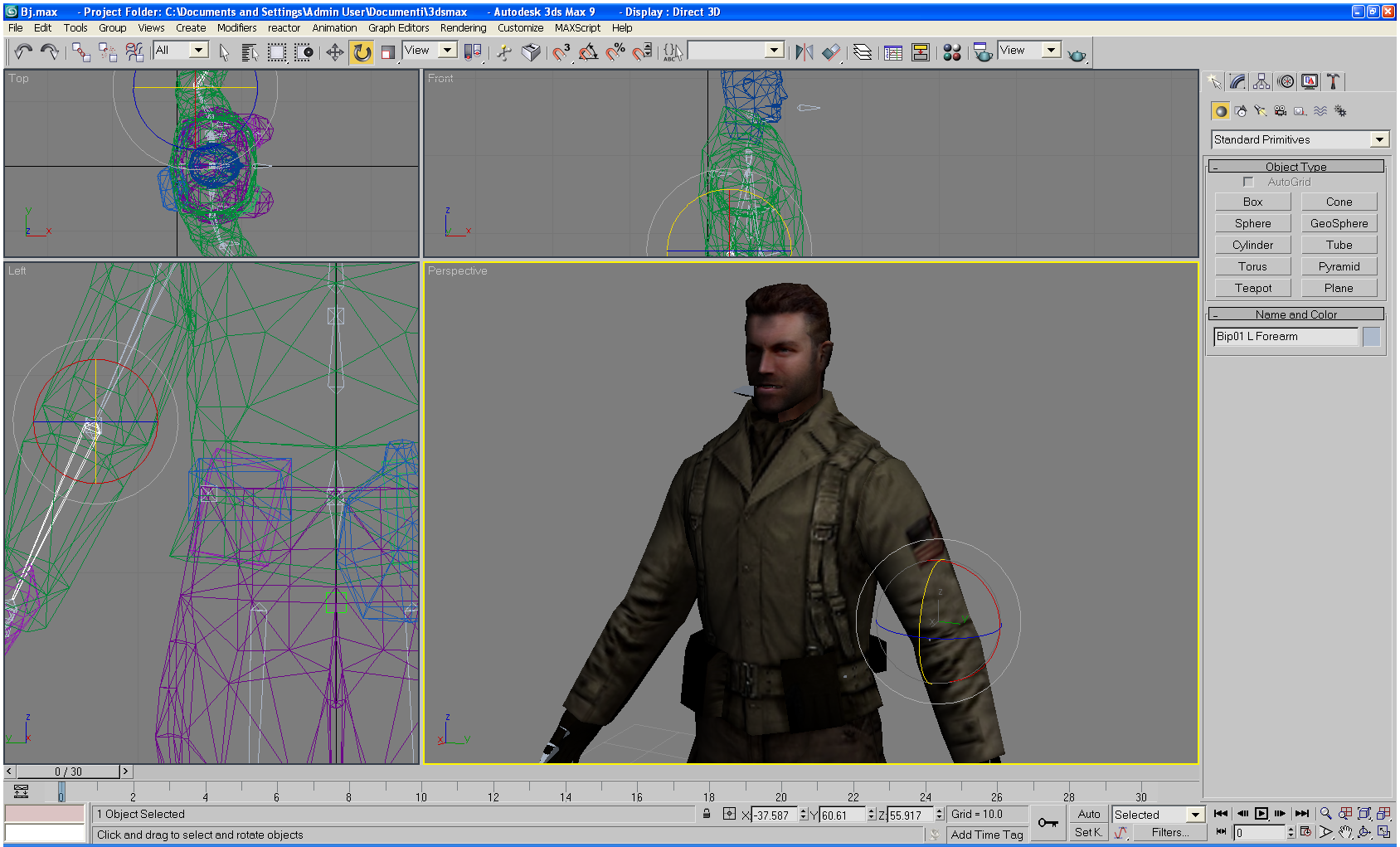The image size is (1400, 847).
Task: Click the GeoSphere button
Action: (x=1339, y=223)
